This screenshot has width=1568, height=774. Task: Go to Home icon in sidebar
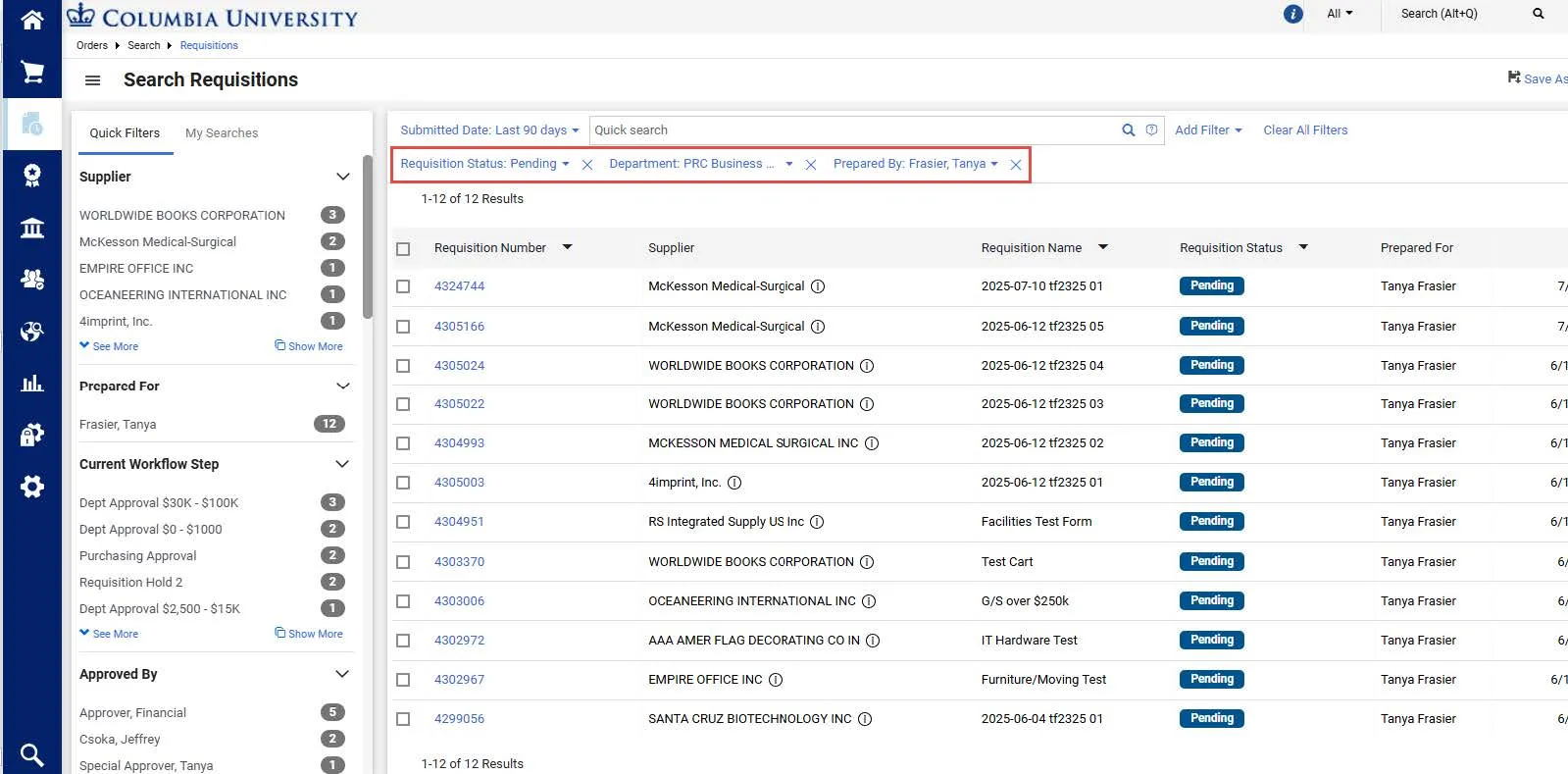(32, 20)
